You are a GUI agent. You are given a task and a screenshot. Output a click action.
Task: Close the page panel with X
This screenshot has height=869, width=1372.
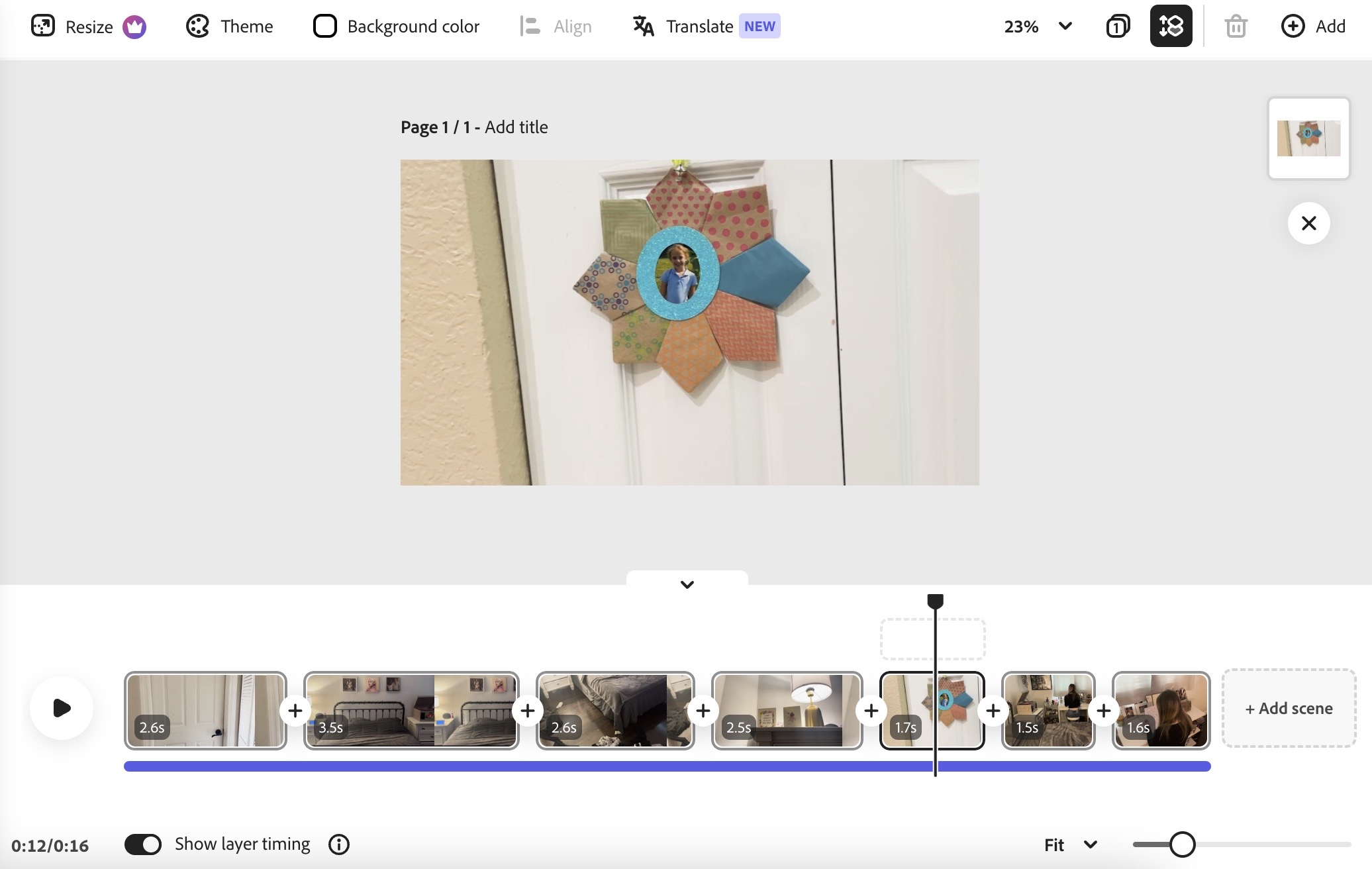pos(1308,223)
